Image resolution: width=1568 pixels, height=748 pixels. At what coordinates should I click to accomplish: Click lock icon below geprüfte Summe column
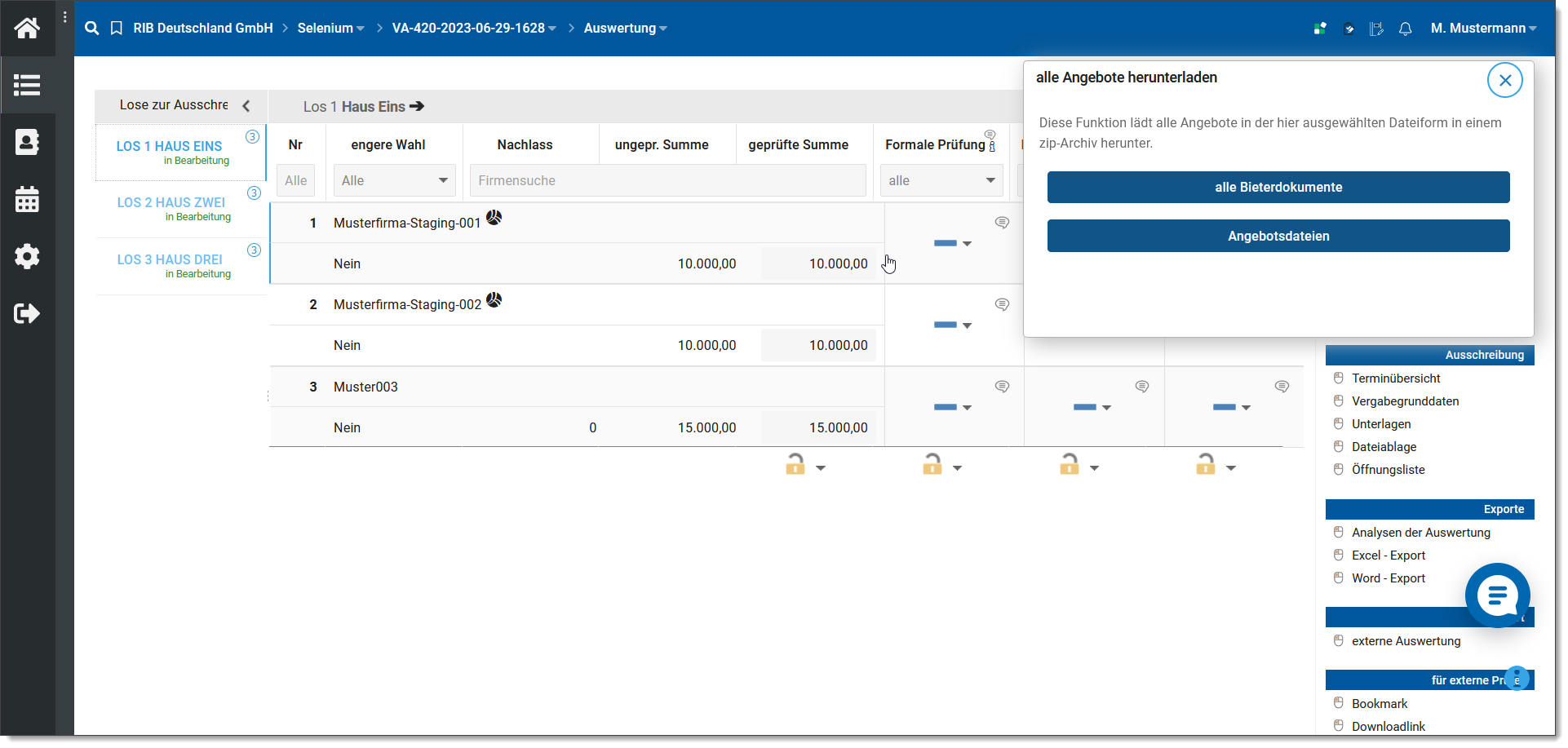[x=795, y=464]
